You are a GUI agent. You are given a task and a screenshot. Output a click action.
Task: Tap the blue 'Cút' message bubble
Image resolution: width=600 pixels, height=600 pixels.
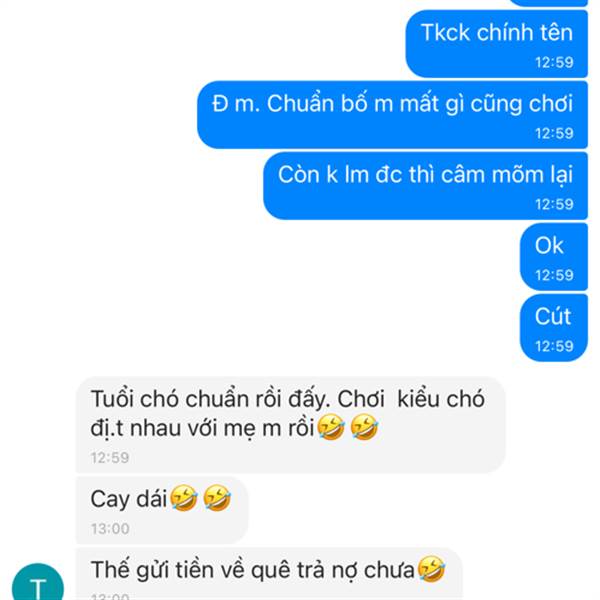pos(554,328)
